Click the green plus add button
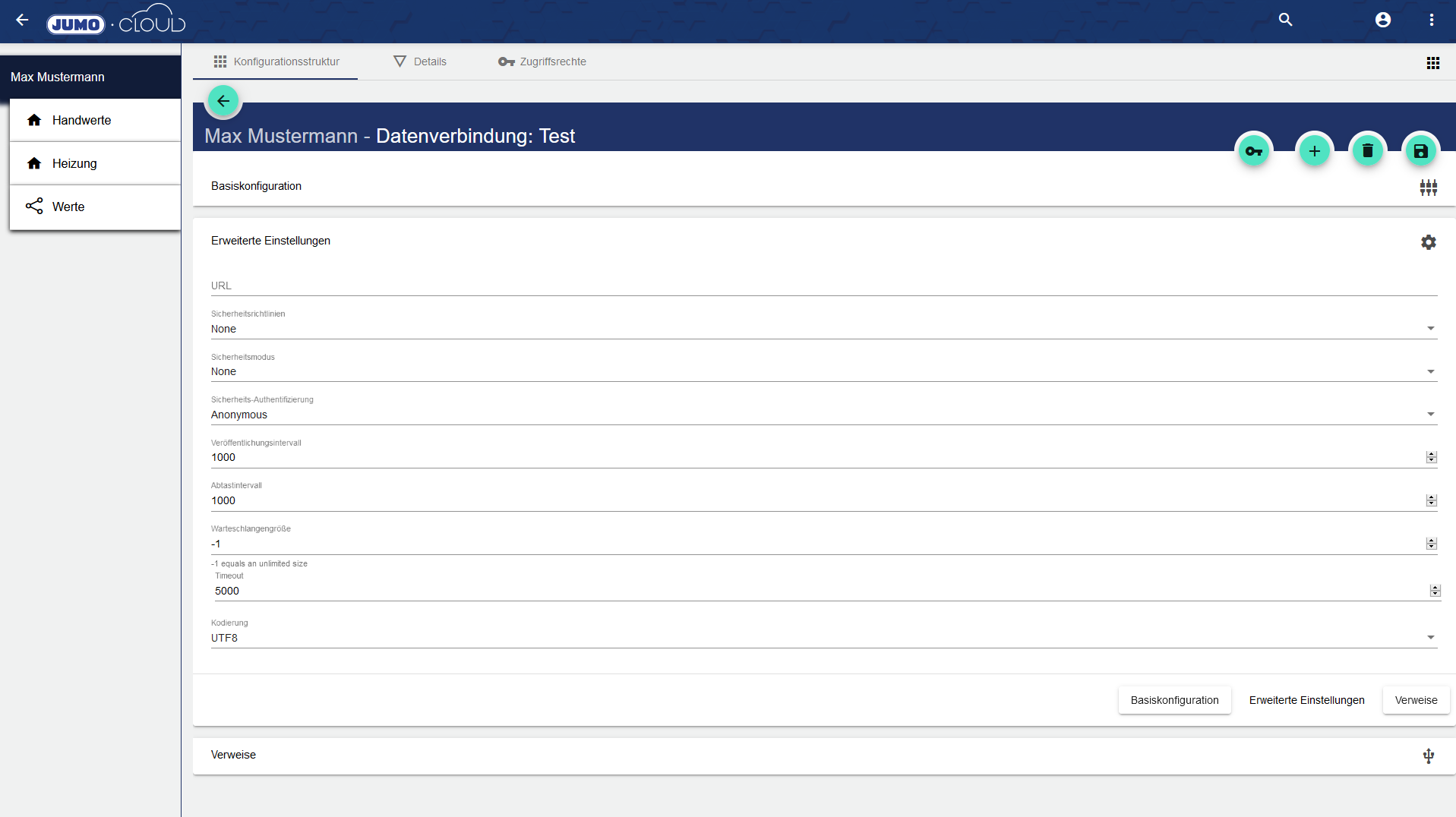The image size is (1456, 817). coord(1314,151)
